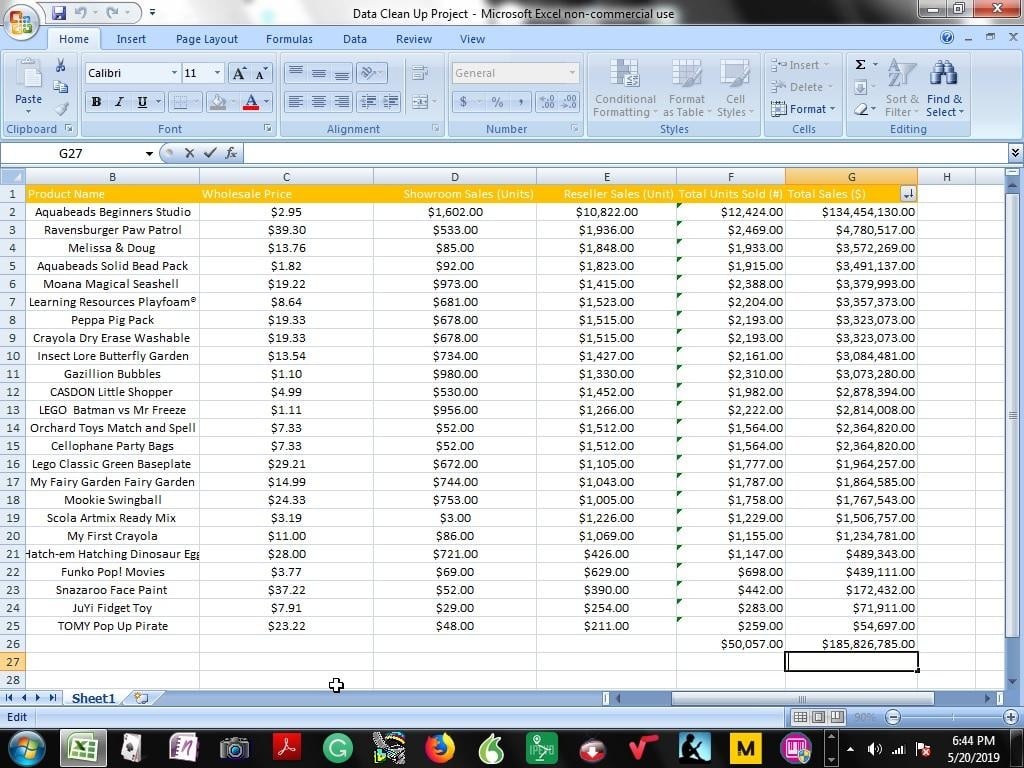Viewport: 1024px width, 768px height.
Task: Open the font size dropdown
Action: tap(217, 72)
